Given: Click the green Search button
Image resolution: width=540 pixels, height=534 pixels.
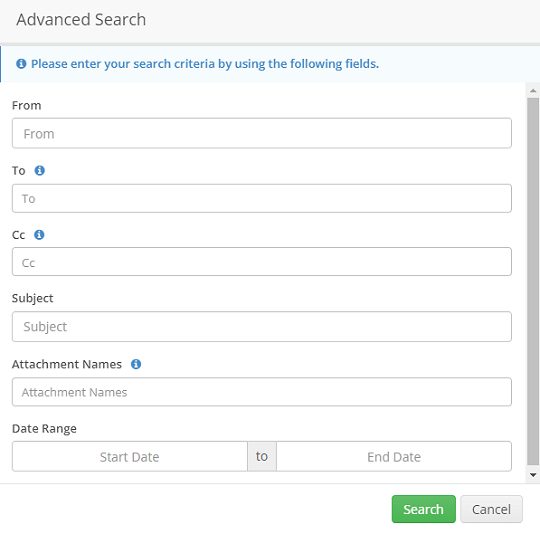Looking at the screenshot, I should coord(424,509).
